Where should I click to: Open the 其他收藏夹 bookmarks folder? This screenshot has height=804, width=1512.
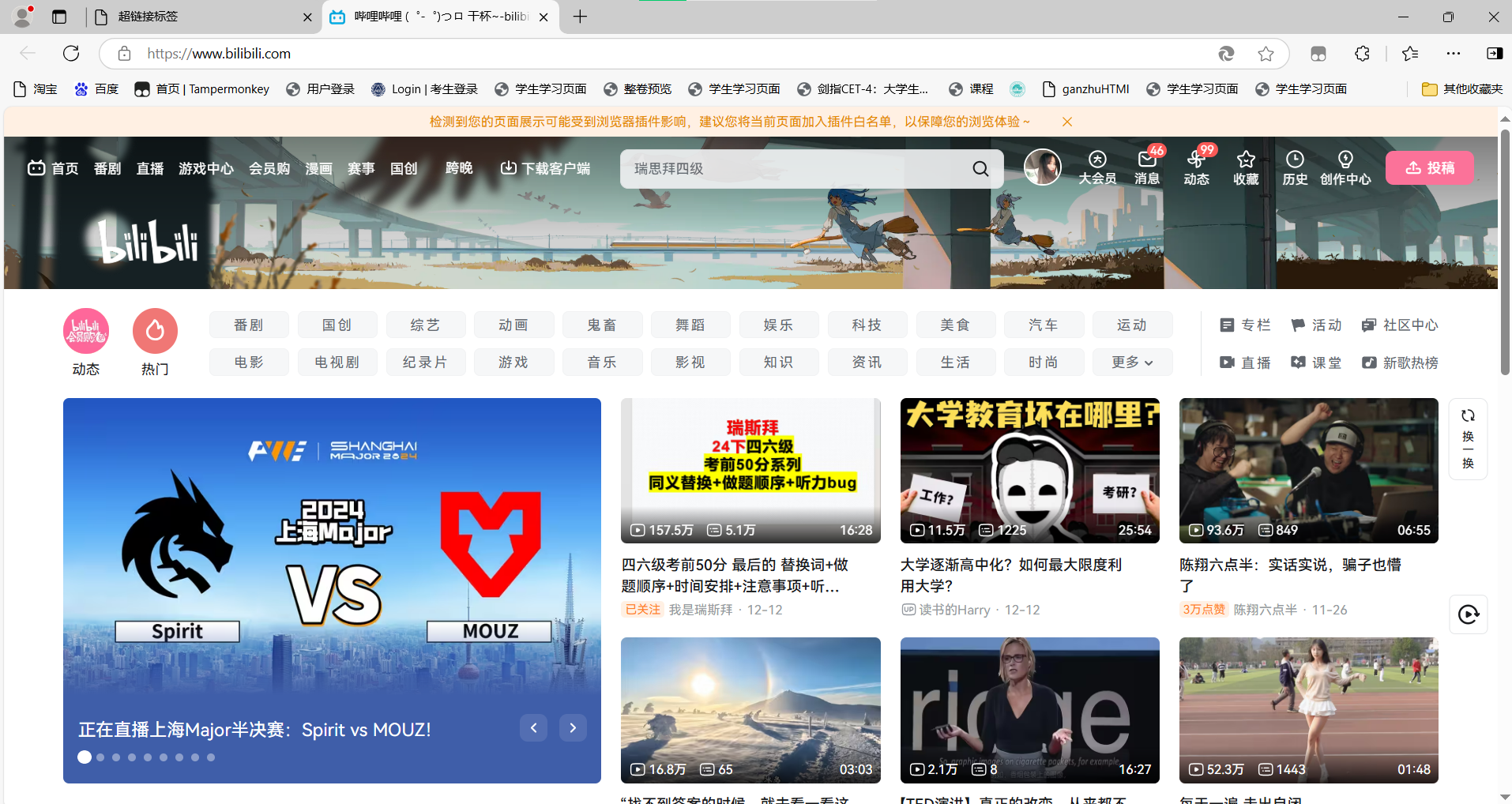[x=1462, y=89]
